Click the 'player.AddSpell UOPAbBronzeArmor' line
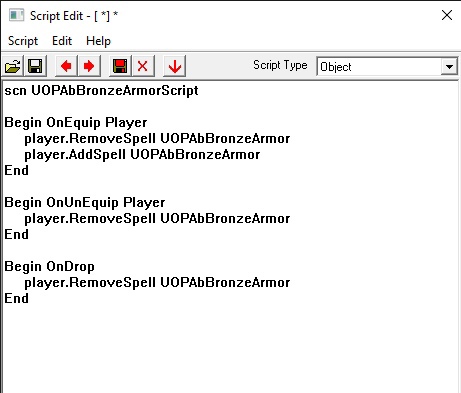 click(x=142, y=155)
